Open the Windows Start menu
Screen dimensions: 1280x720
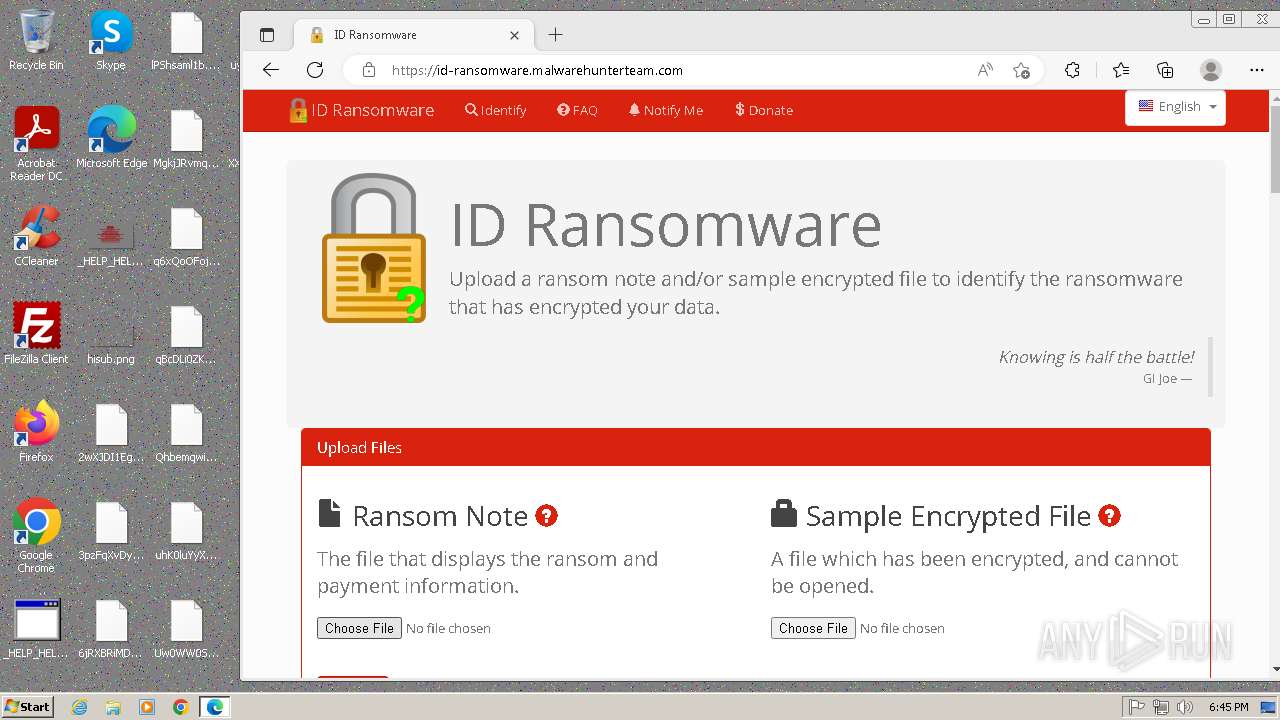(x=27, y=707)
